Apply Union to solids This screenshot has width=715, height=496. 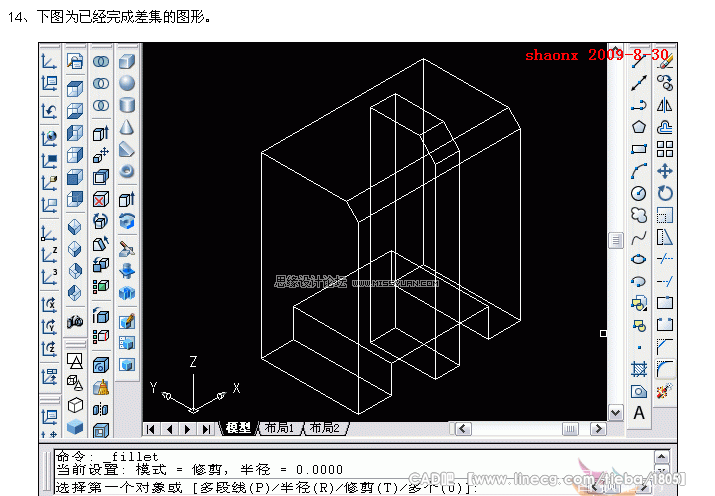pyautogui.click(x=101, y=61)
